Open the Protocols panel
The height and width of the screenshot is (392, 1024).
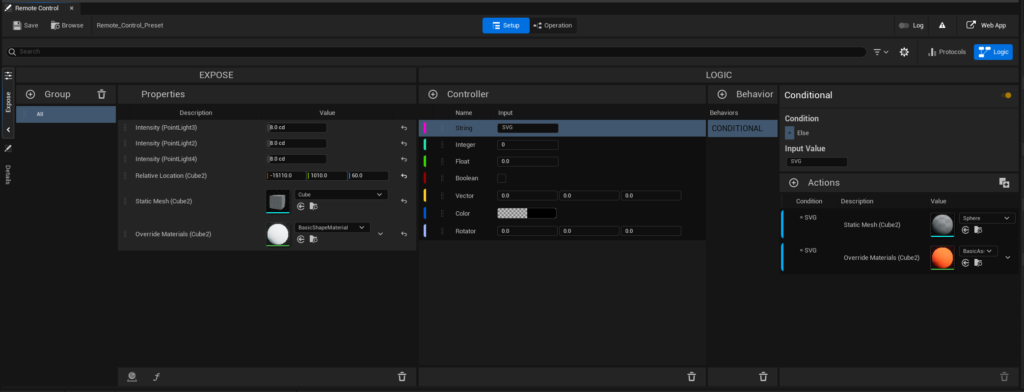click(x=946, y=52)
